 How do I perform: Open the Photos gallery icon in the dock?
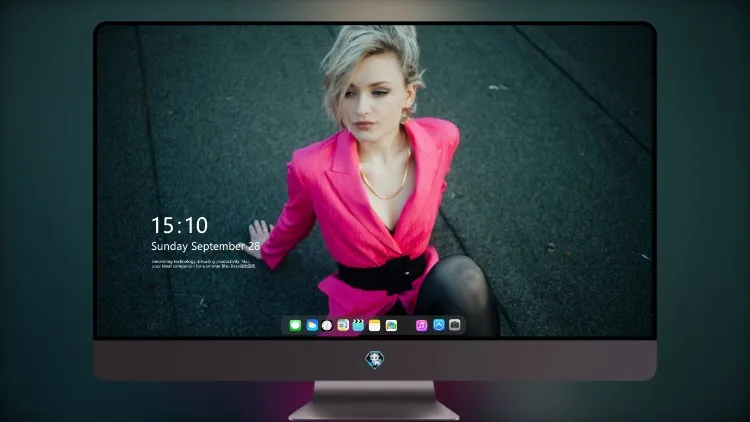click(391, 325)
